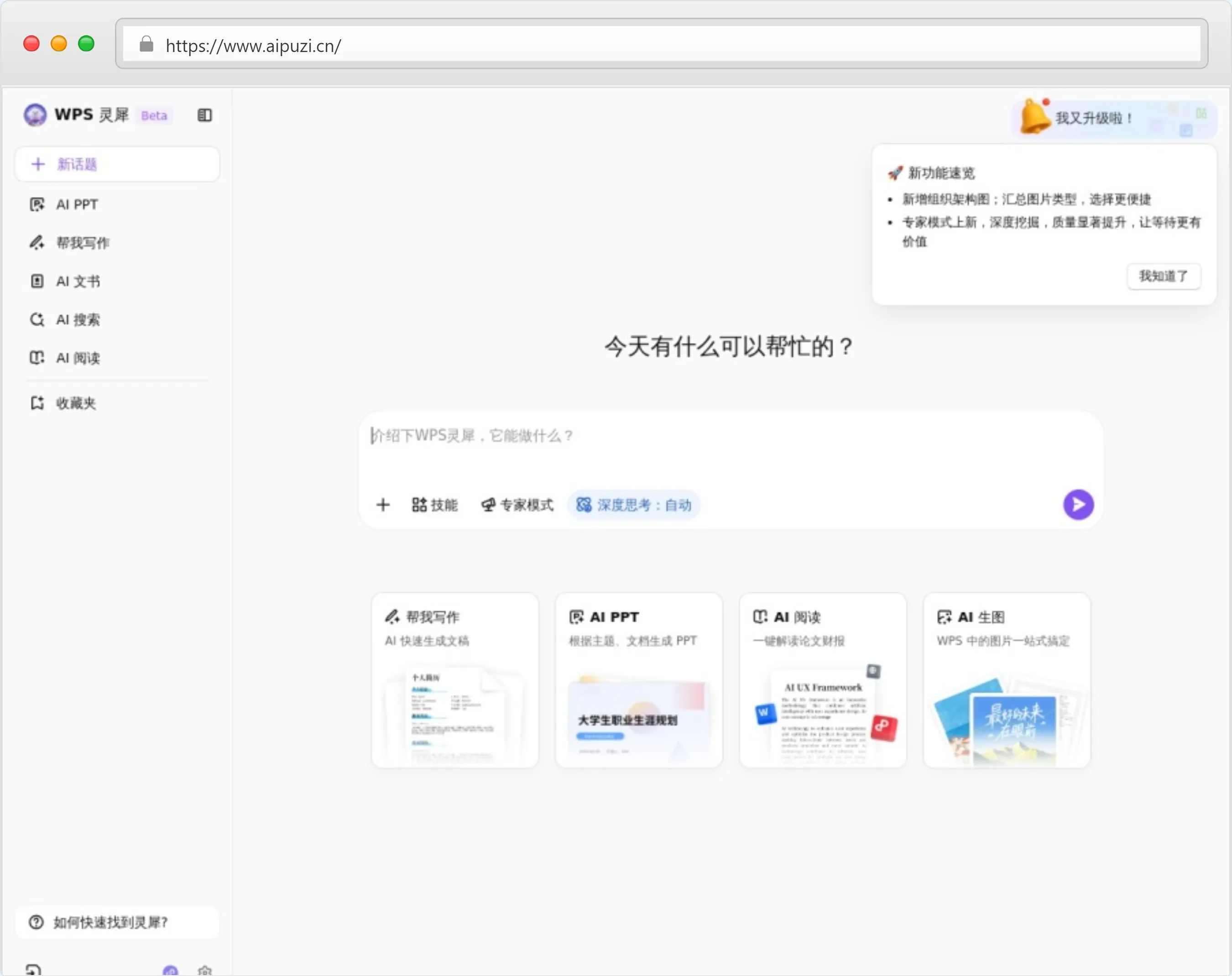1232x976 pixels.
Task: Click the 一键解读论文财报 description
Action: point(798,641)
